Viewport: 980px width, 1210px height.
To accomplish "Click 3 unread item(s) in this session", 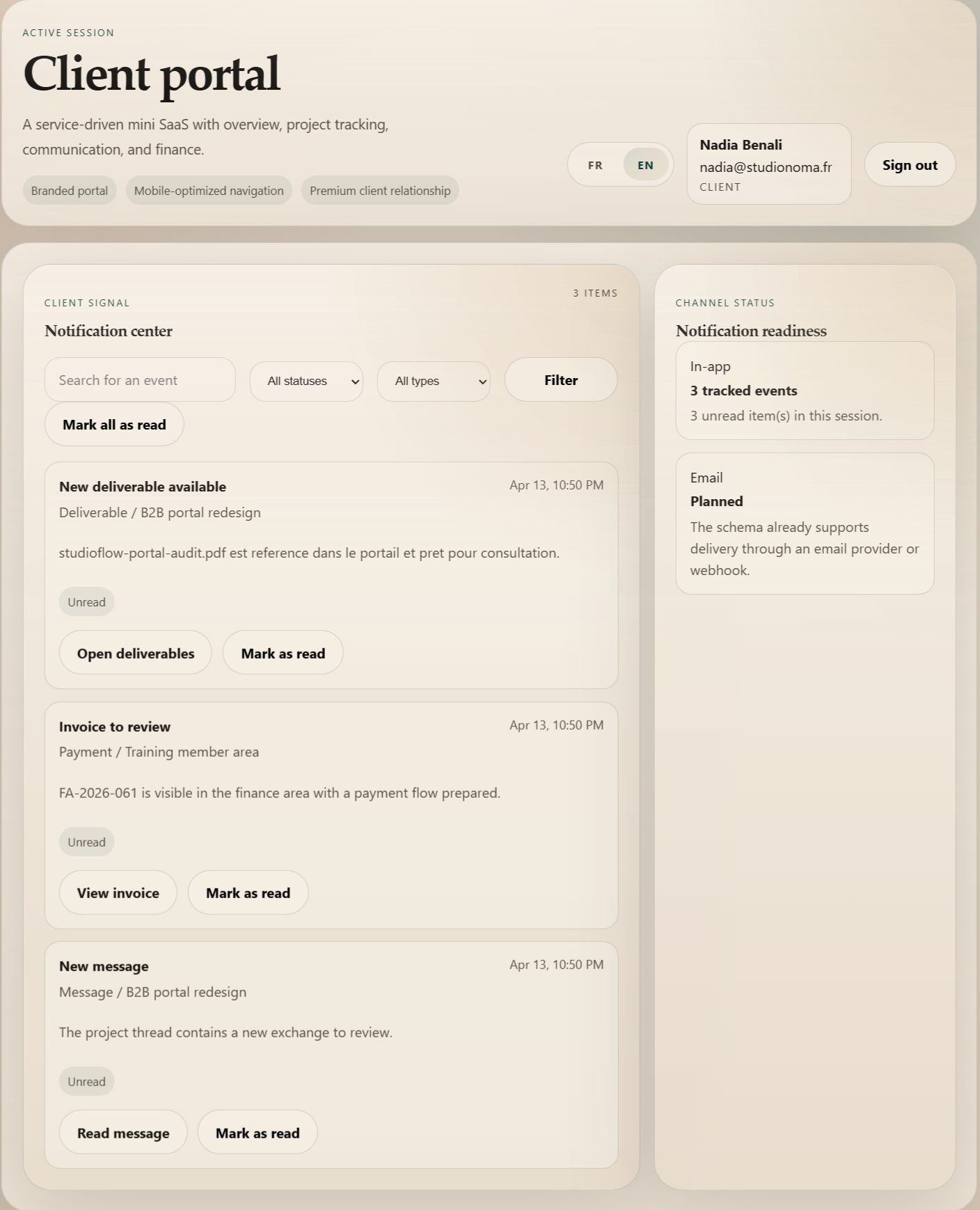I will click(786, 416).
